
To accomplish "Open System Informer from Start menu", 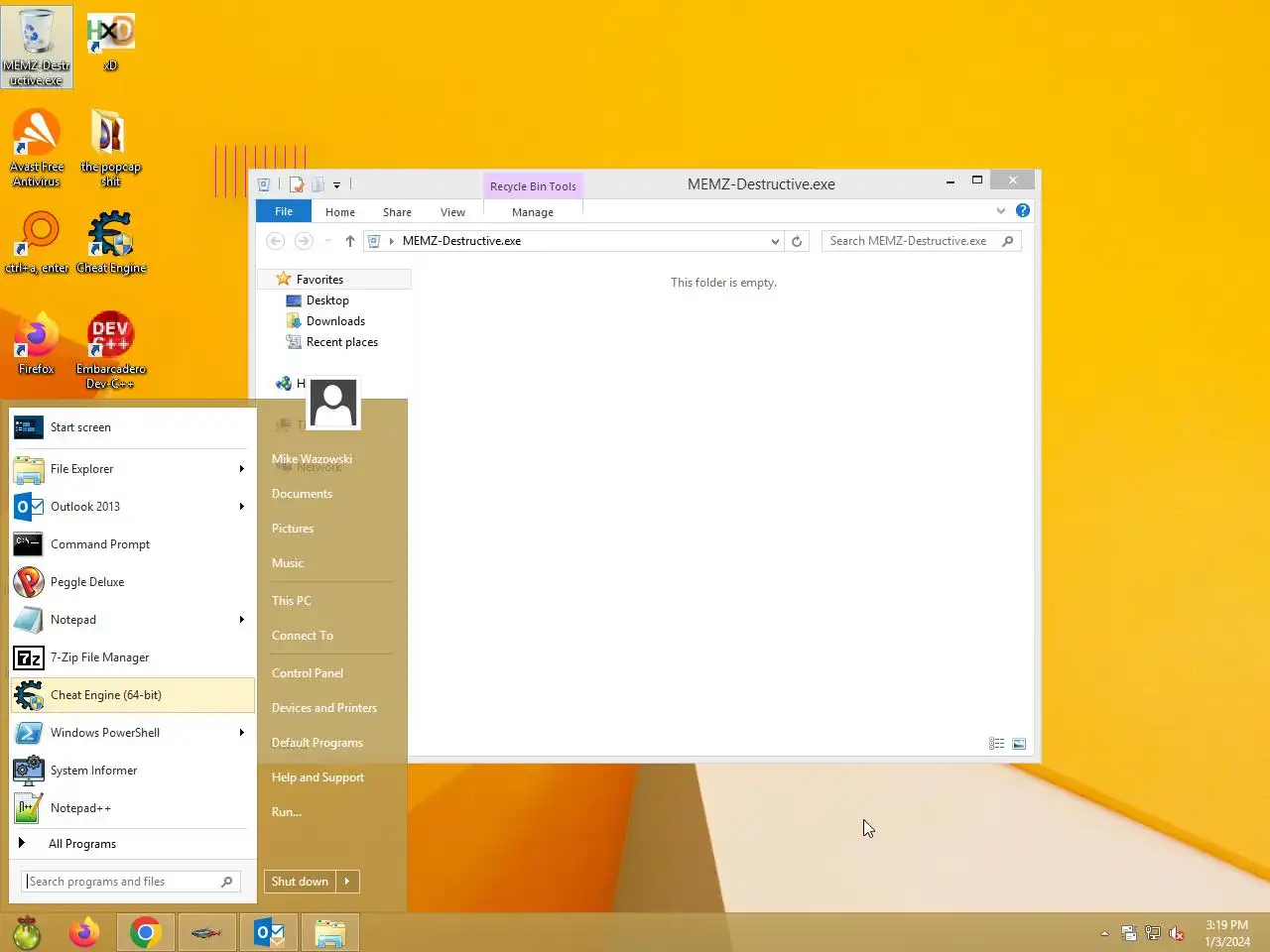I will point(133,771).
